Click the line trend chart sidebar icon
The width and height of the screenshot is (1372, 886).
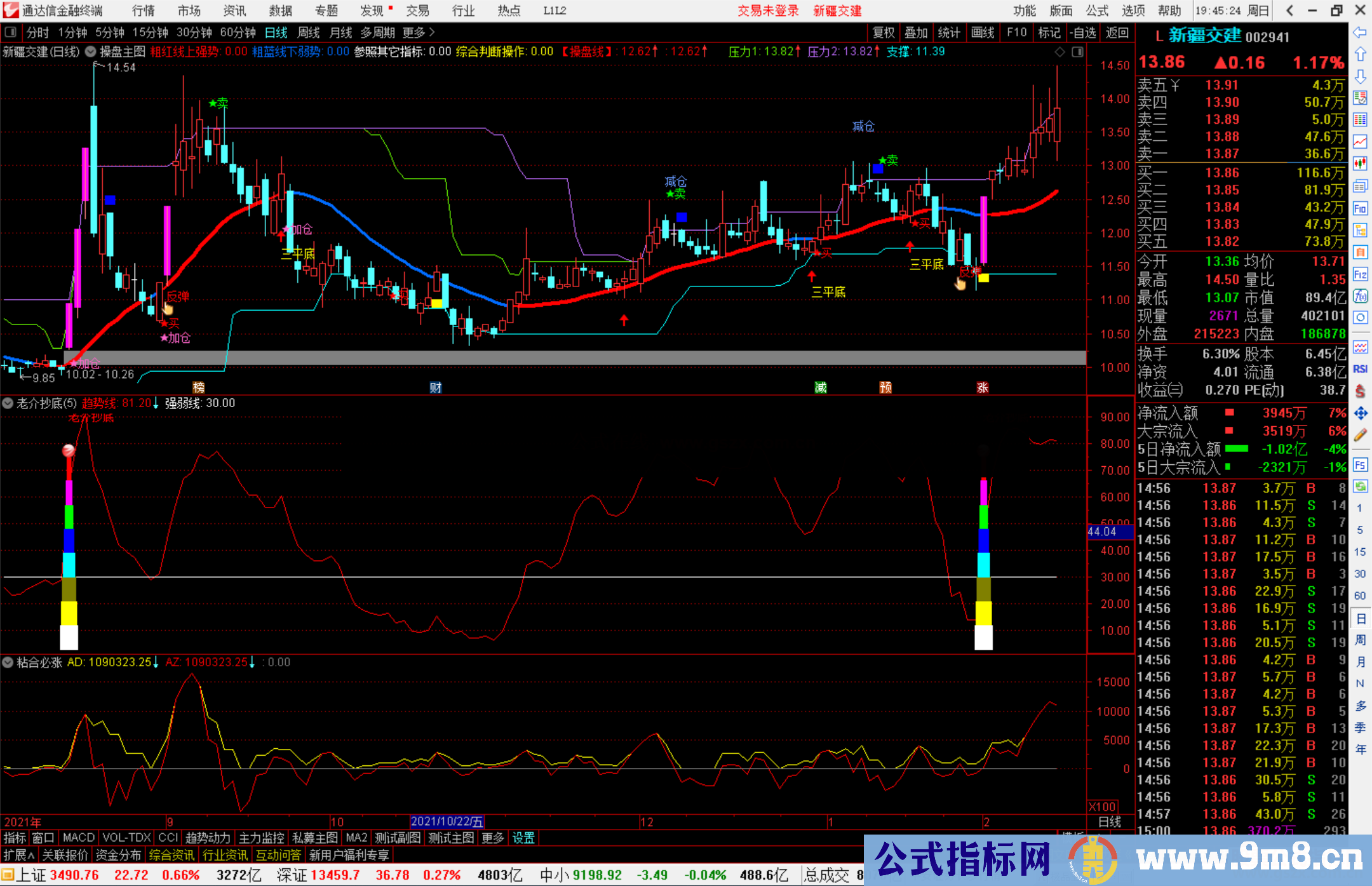click(x=1360, y=141)
